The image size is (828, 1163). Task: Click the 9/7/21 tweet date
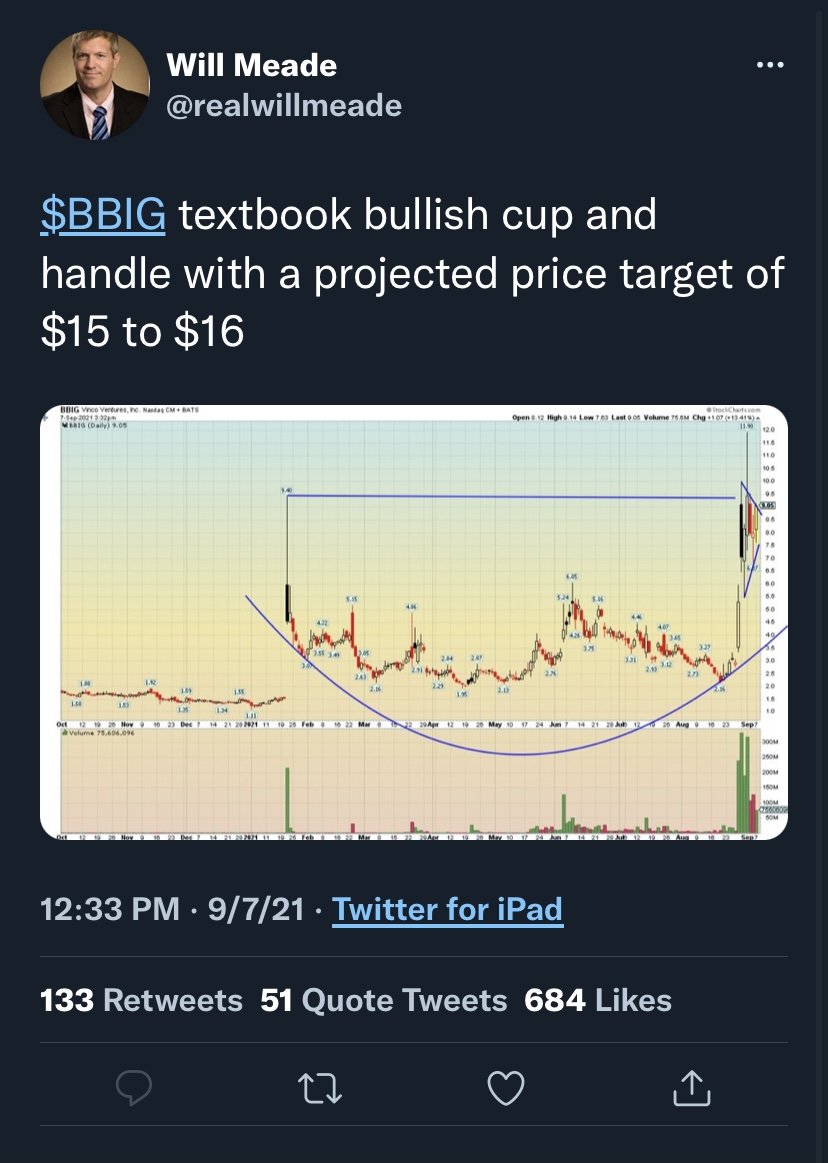click(256, 909)
